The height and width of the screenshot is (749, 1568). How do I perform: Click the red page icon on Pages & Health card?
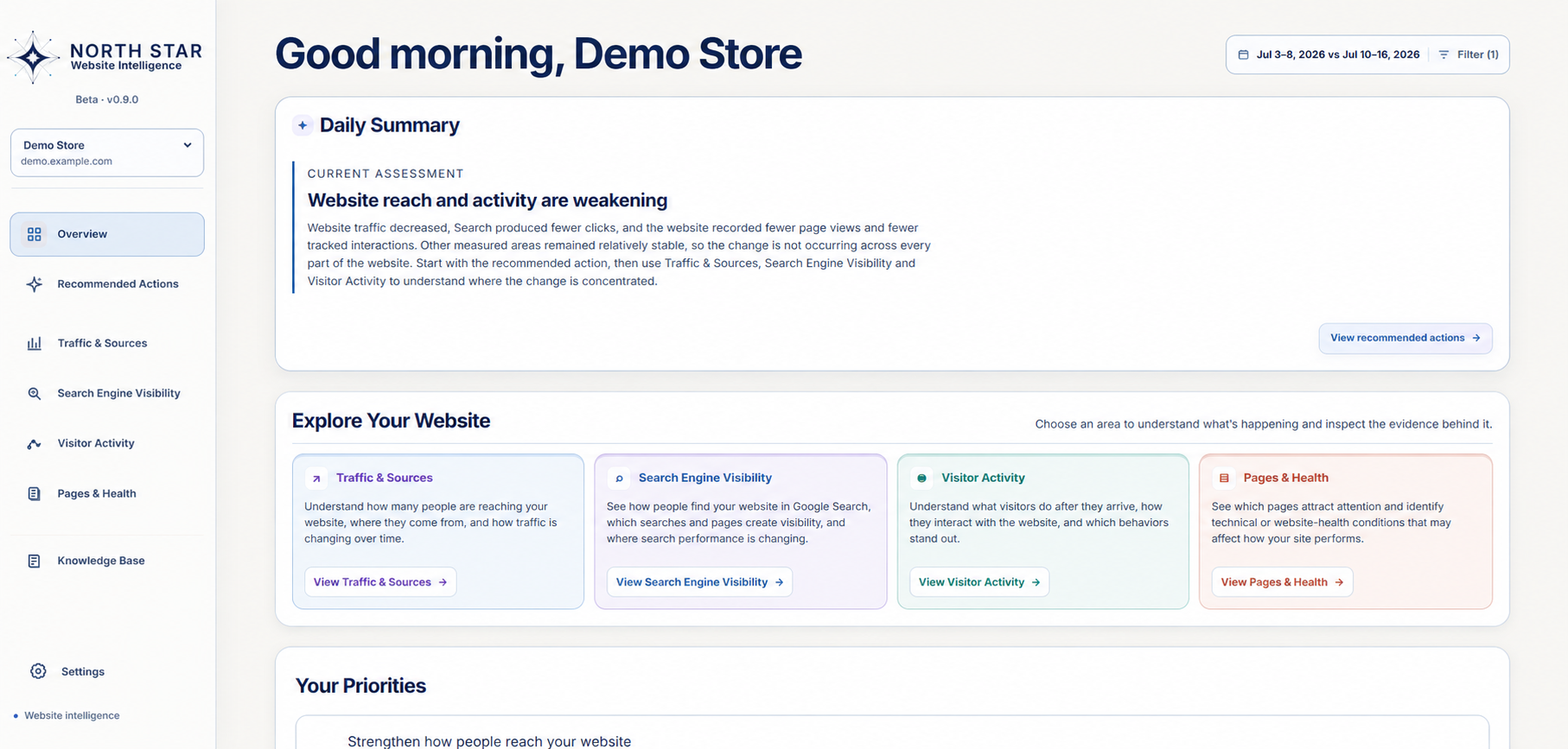(x=1224, y=478)
